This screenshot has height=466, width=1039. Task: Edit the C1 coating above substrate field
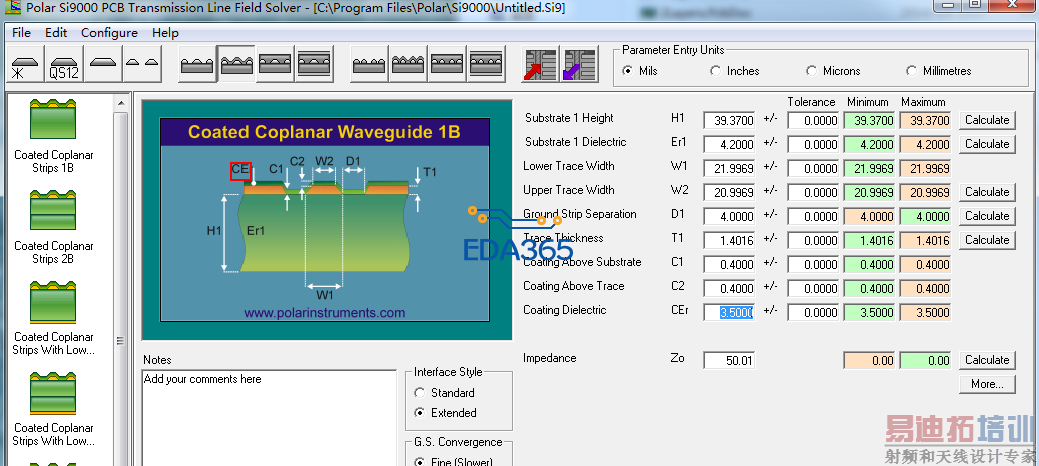729,264
